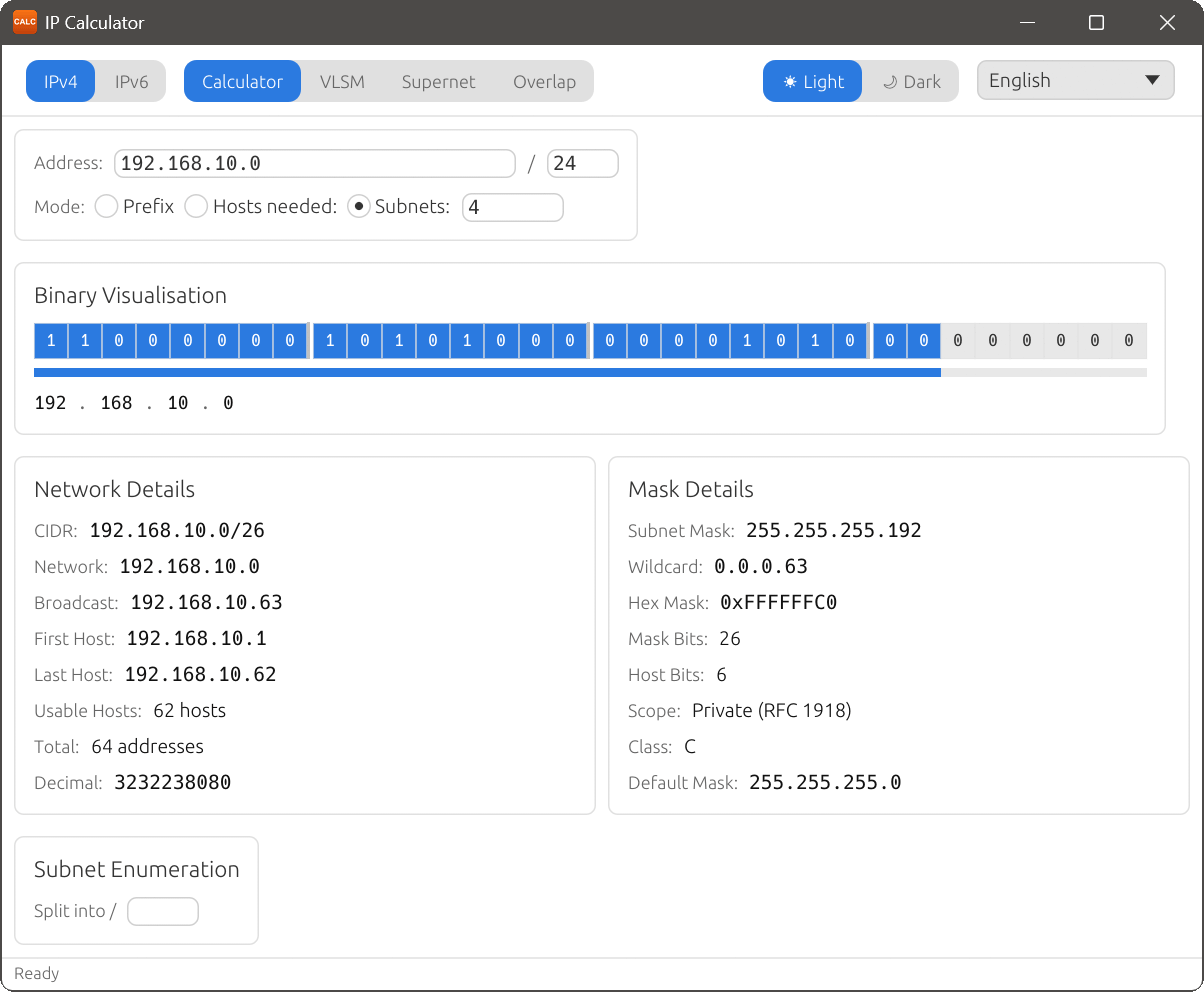
Task: Click the blue prefix progress bar
Action: (x=480, y=372)
